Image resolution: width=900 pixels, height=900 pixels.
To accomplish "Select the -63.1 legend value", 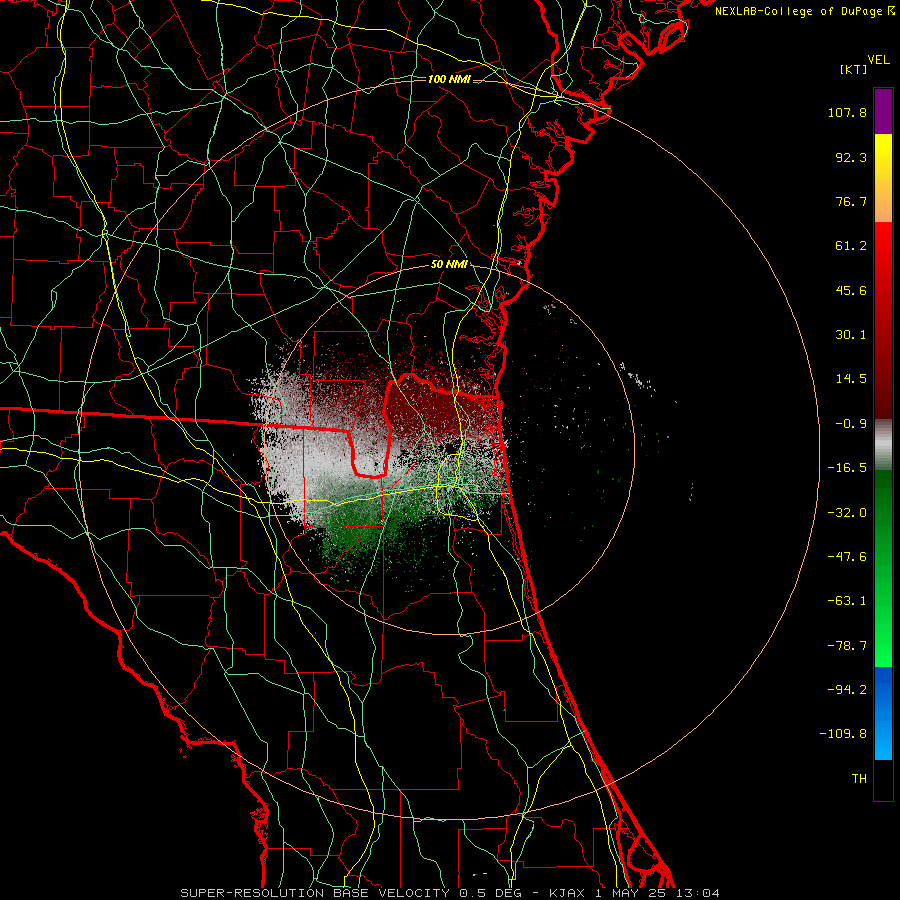I will pyautogui.click(x=847, y=601).
